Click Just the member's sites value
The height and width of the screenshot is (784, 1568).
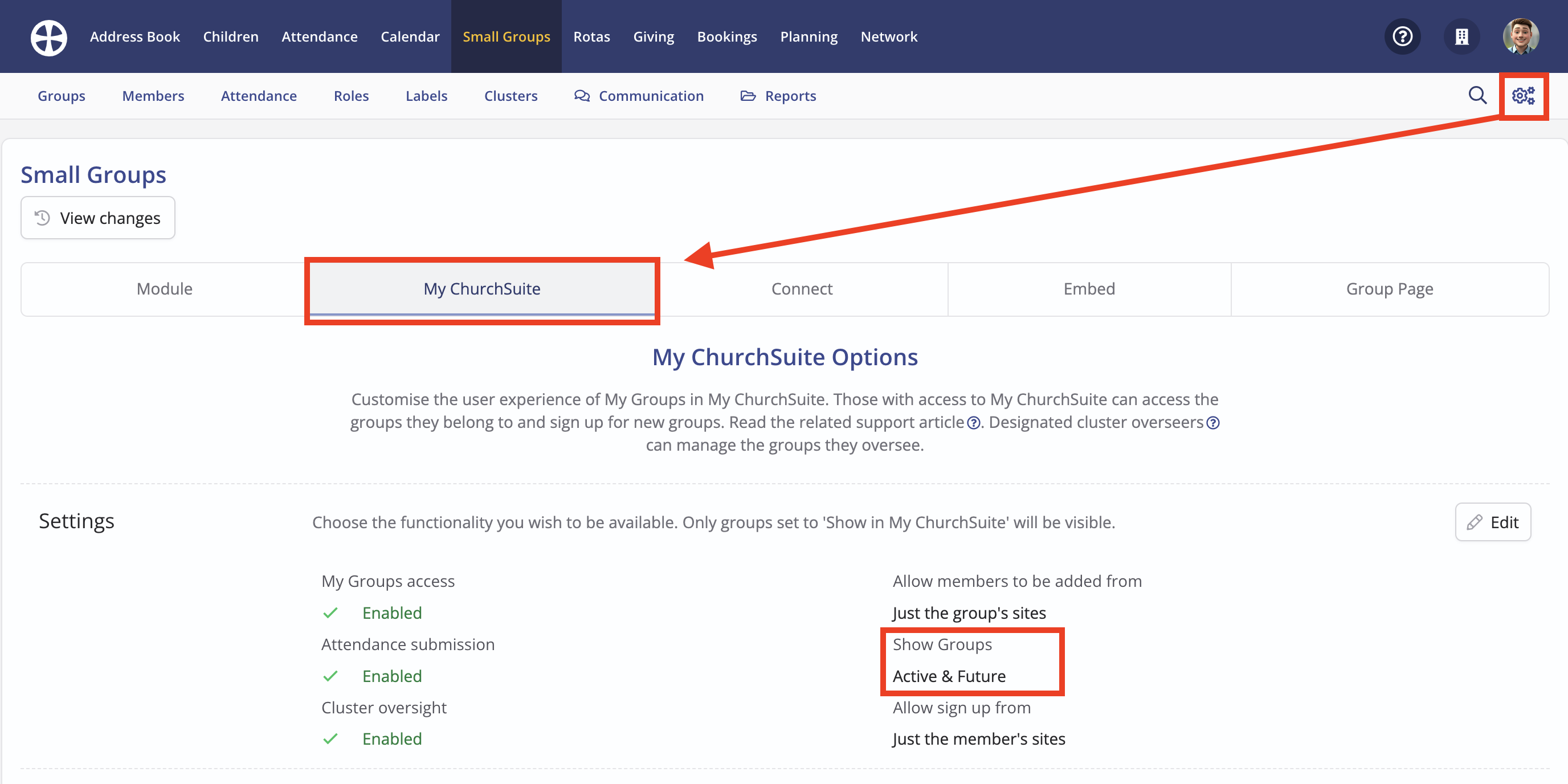click(979, 739)
